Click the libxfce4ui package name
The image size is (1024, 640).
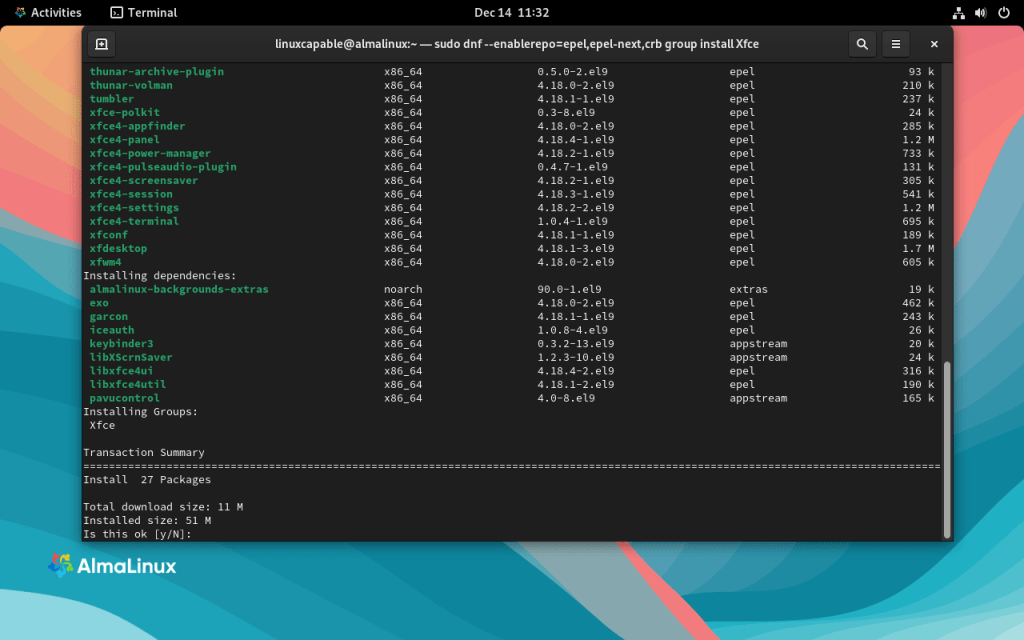(121, 371)
